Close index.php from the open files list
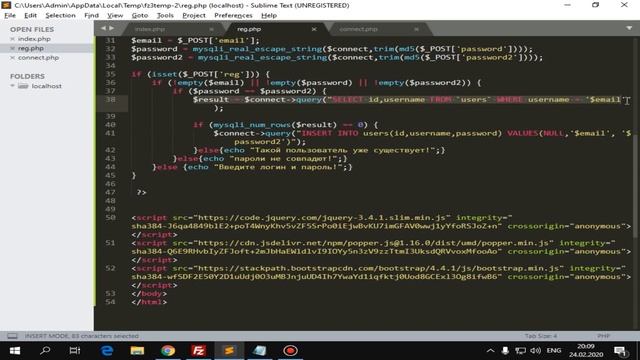The image size is (640, 360). (12, 39)
